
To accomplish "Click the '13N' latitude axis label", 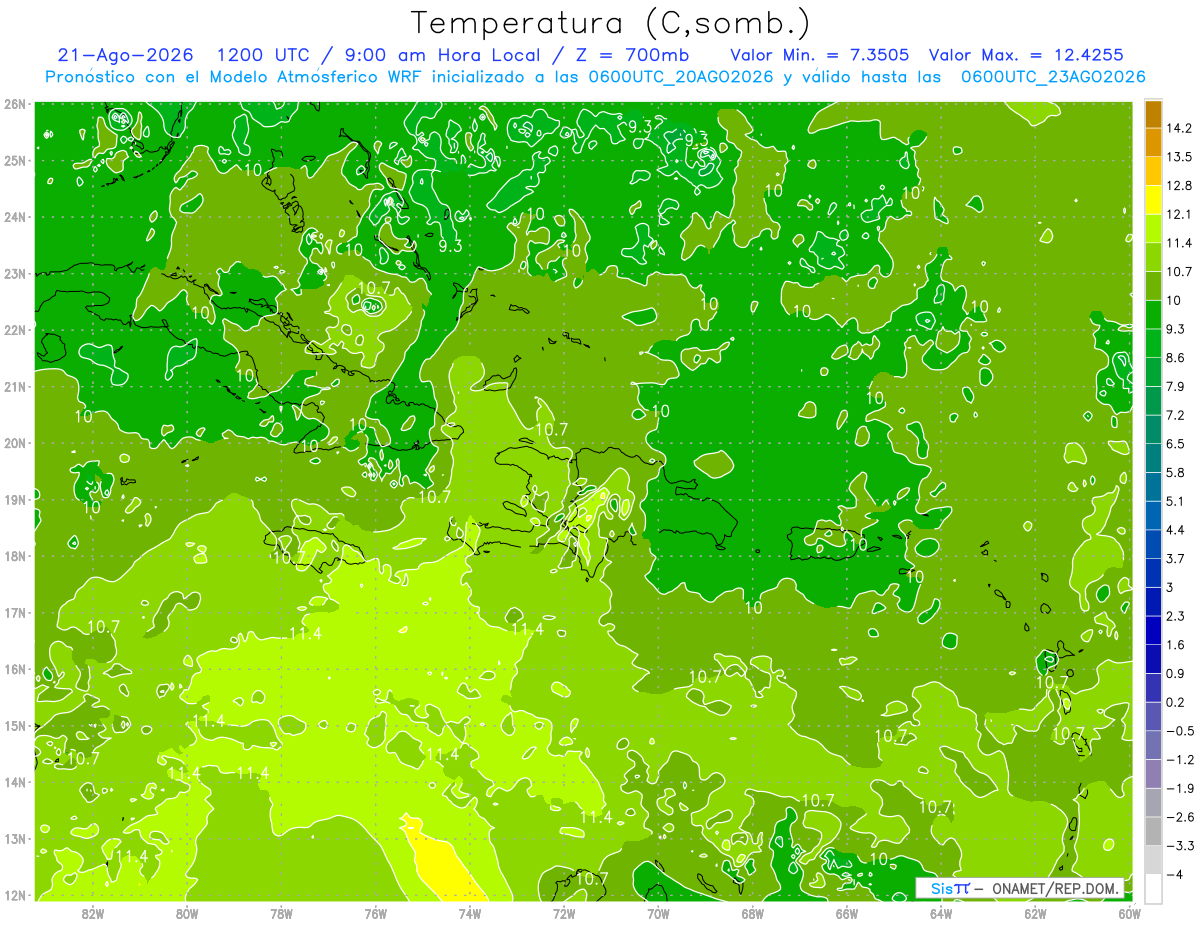I will [x=15, y=838].
